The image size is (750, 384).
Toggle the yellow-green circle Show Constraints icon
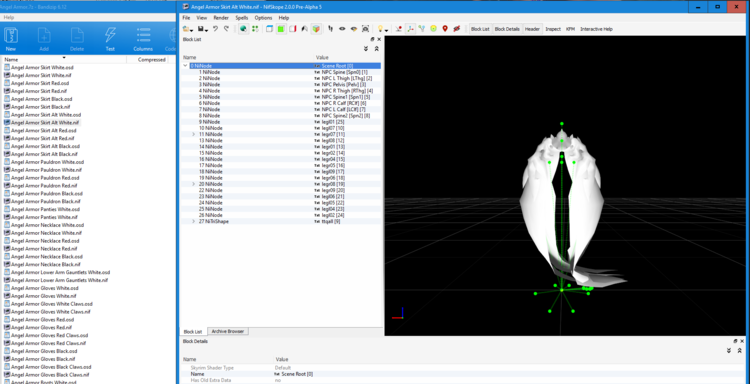[x=433, y=29]
